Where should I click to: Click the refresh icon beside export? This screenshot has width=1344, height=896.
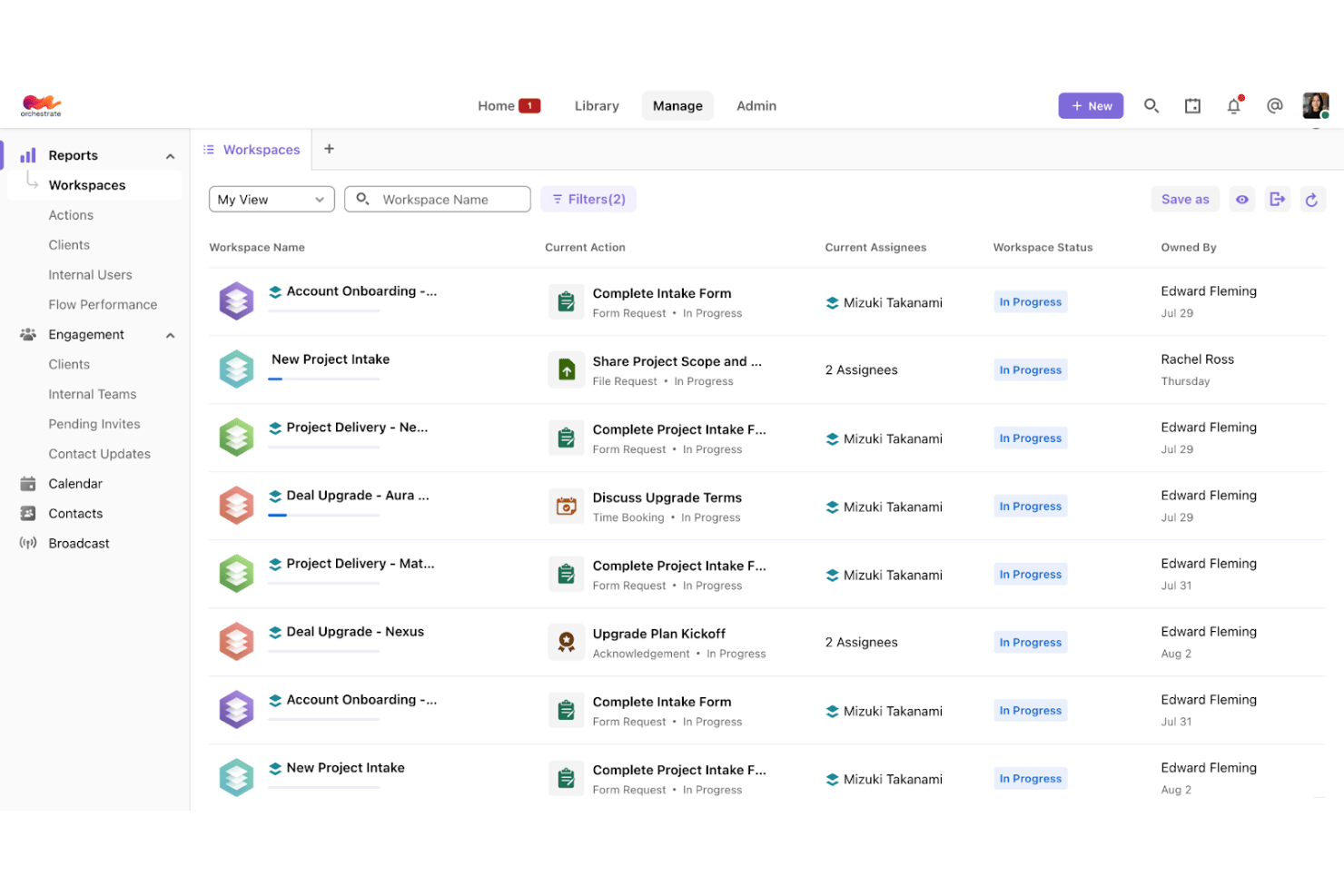[1311, 200]
